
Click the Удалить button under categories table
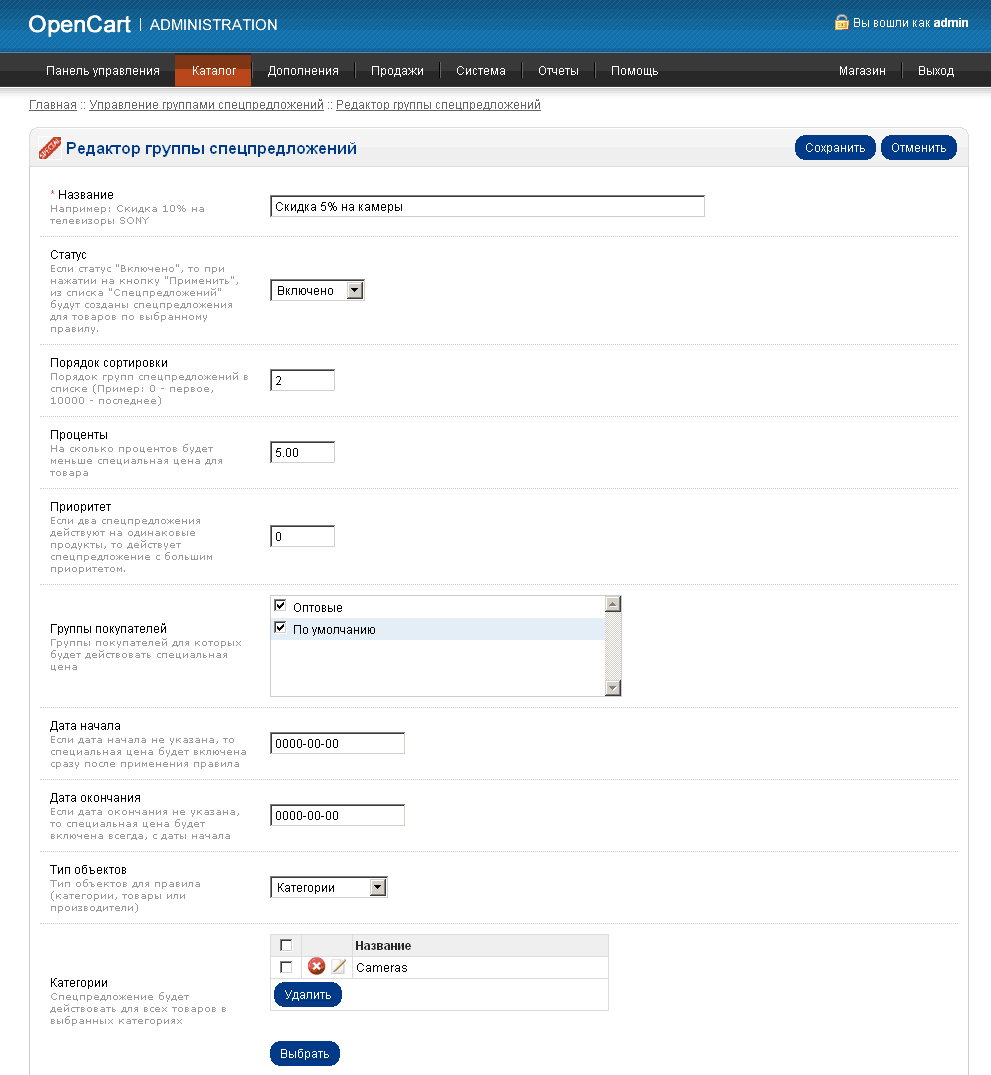308,994
